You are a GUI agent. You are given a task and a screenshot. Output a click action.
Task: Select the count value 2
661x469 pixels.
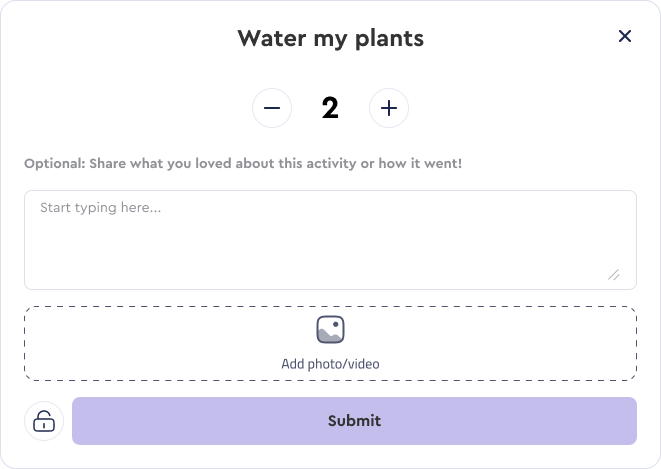tap(330, 108)
